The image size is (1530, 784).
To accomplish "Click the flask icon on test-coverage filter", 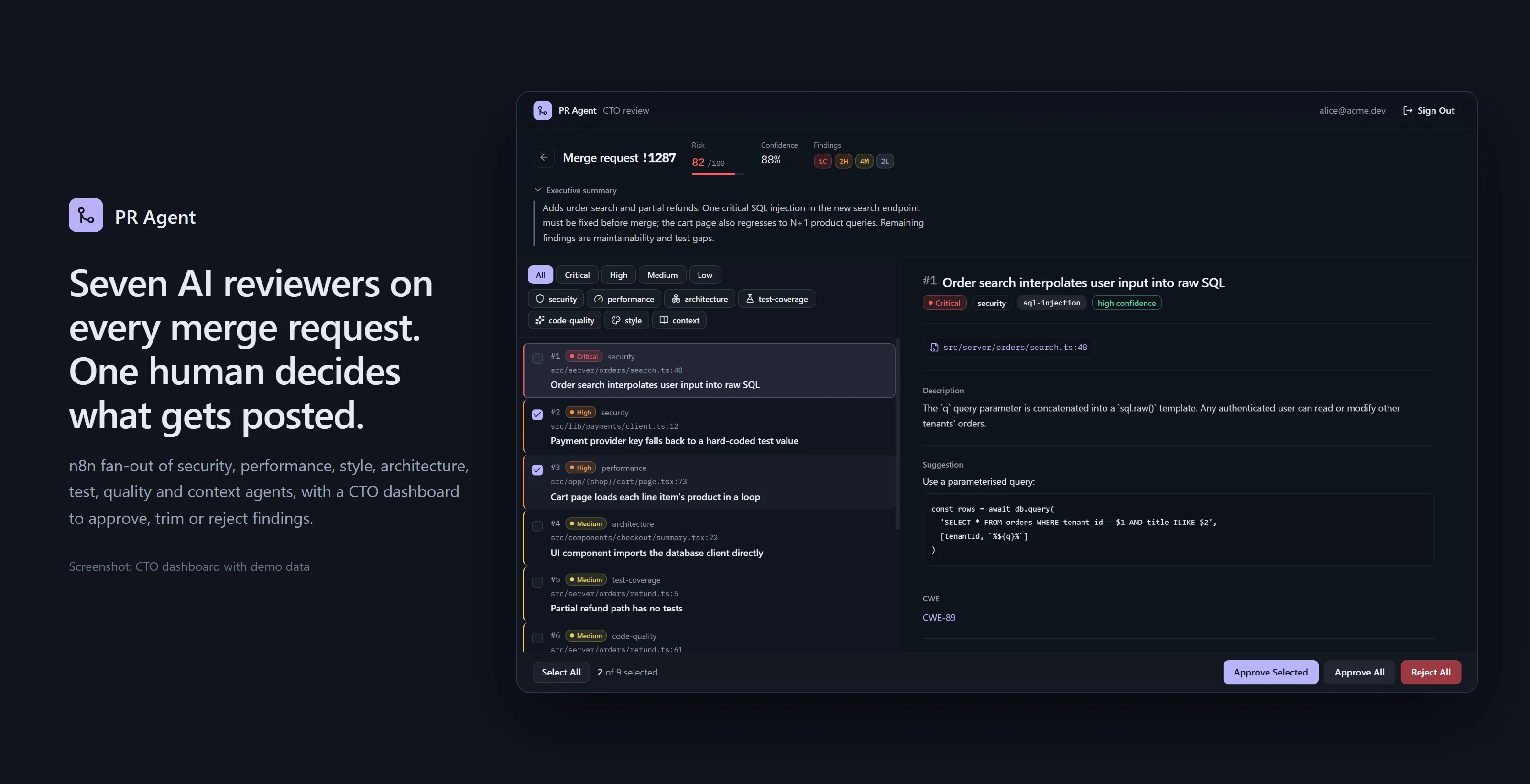I will [x=750, y=299].
